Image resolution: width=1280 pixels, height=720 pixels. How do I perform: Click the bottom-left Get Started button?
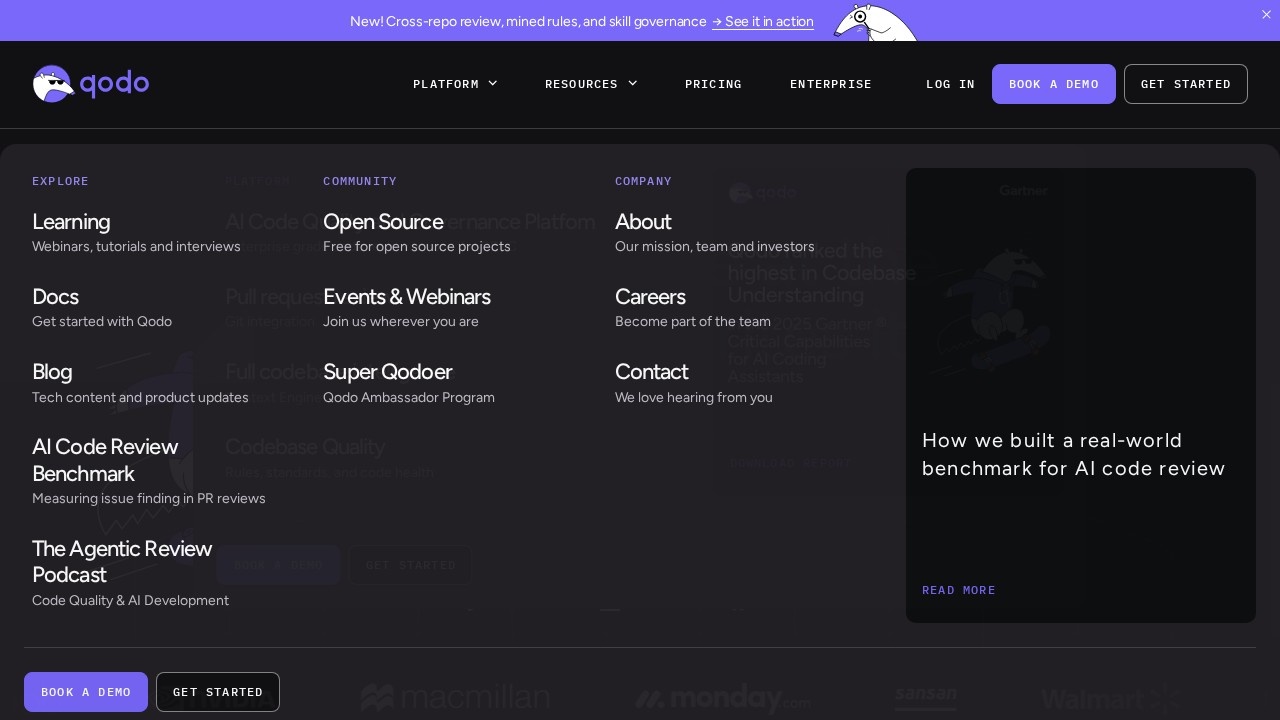[x=218, y=692]
